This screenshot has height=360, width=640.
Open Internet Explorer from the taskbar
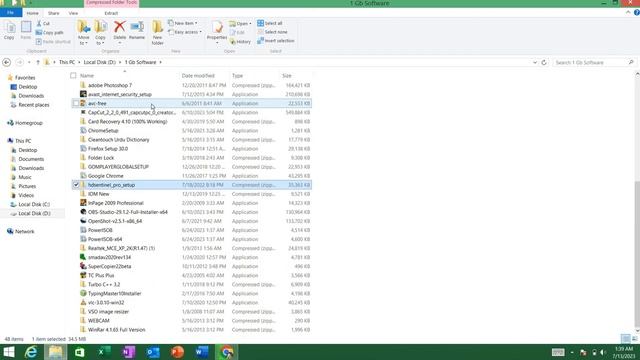tap(31, 352)
